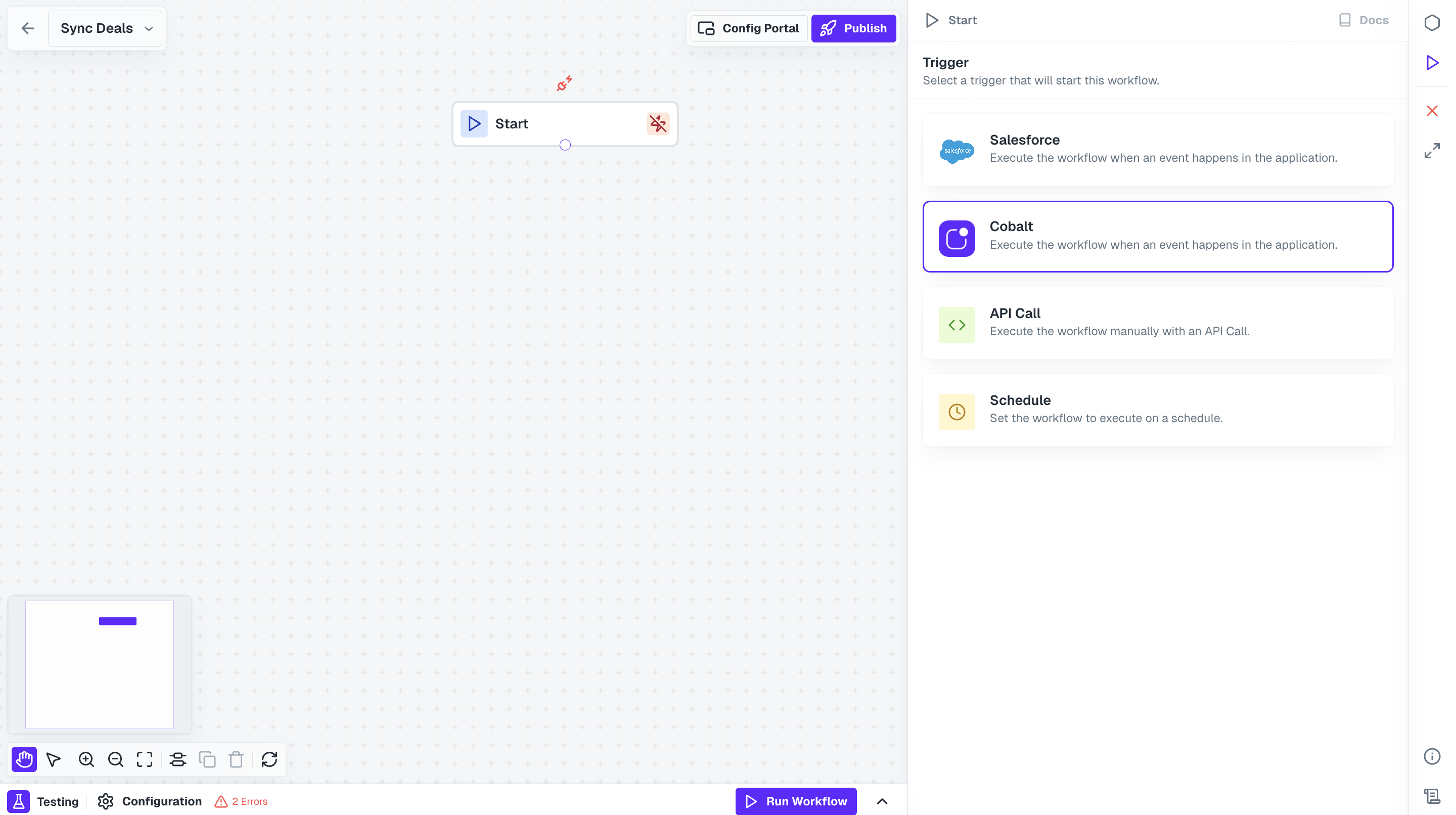This screenshot has width=1456, height=815.
Task: Fit the workflow to the view
Action: pos(144,759)
